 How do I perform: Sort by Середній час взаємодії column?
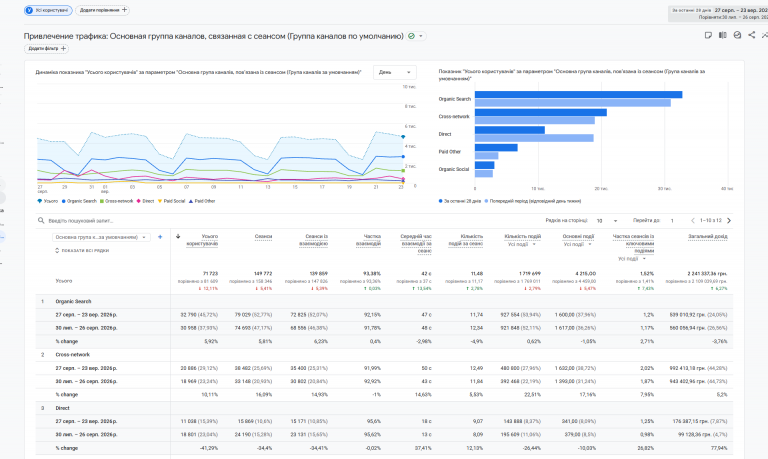click(416, 243)
